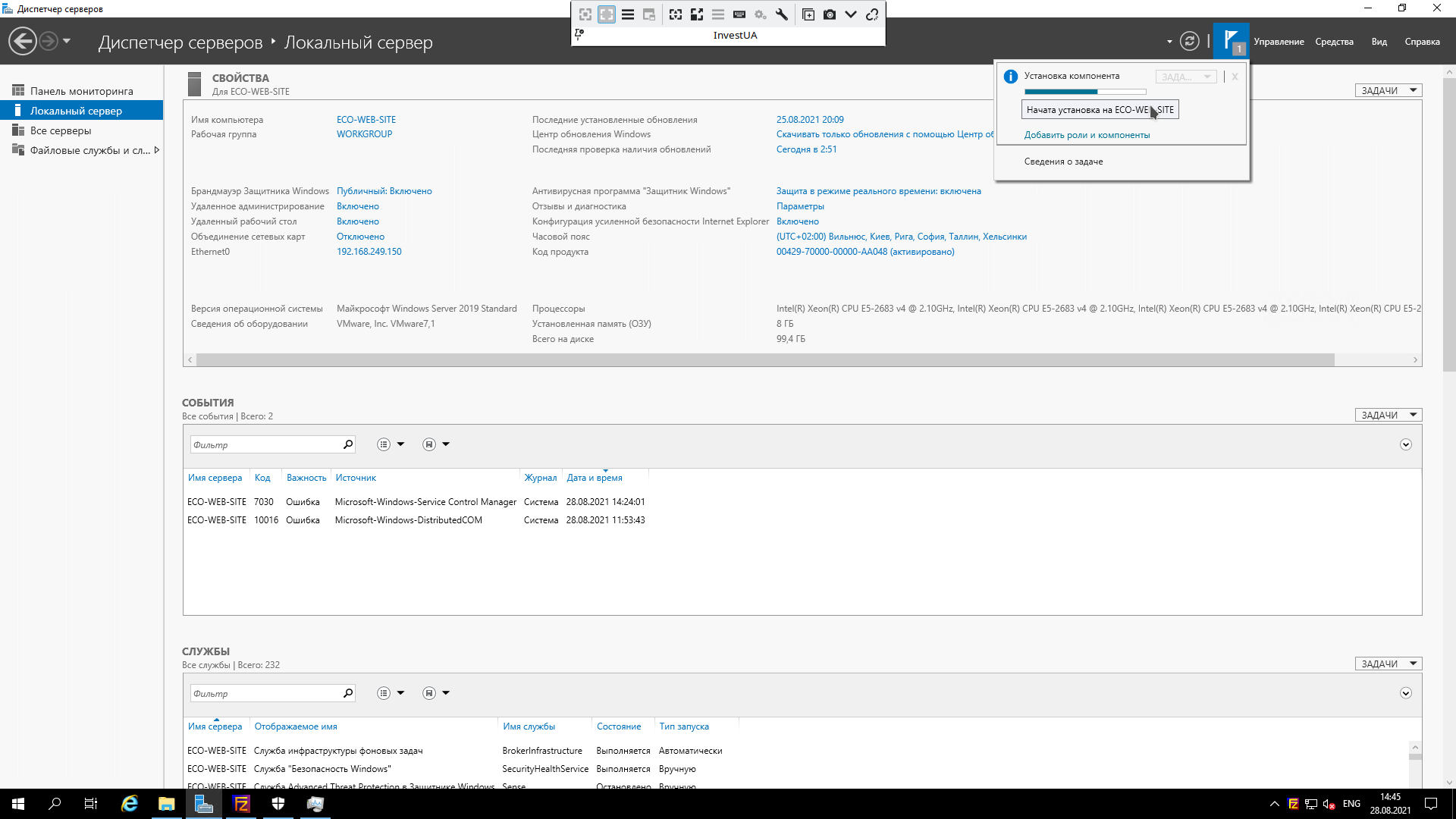
Task: Open the ЗАДАЧИ dropdown in СВОЙСТВА section
Action: click(1388, 90)
